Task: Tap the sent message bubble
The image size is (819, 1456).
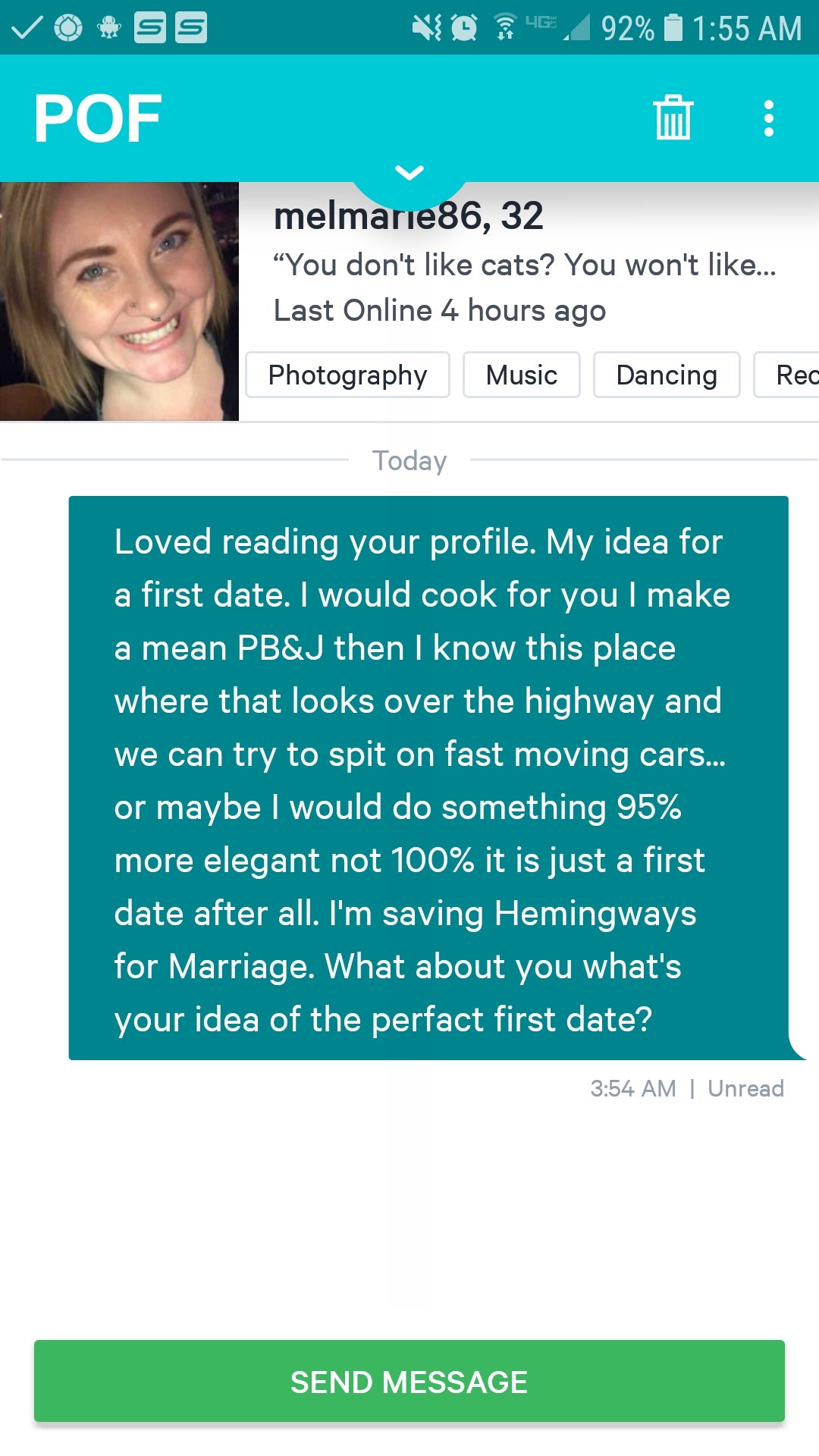Action: (x=428, y=778)
